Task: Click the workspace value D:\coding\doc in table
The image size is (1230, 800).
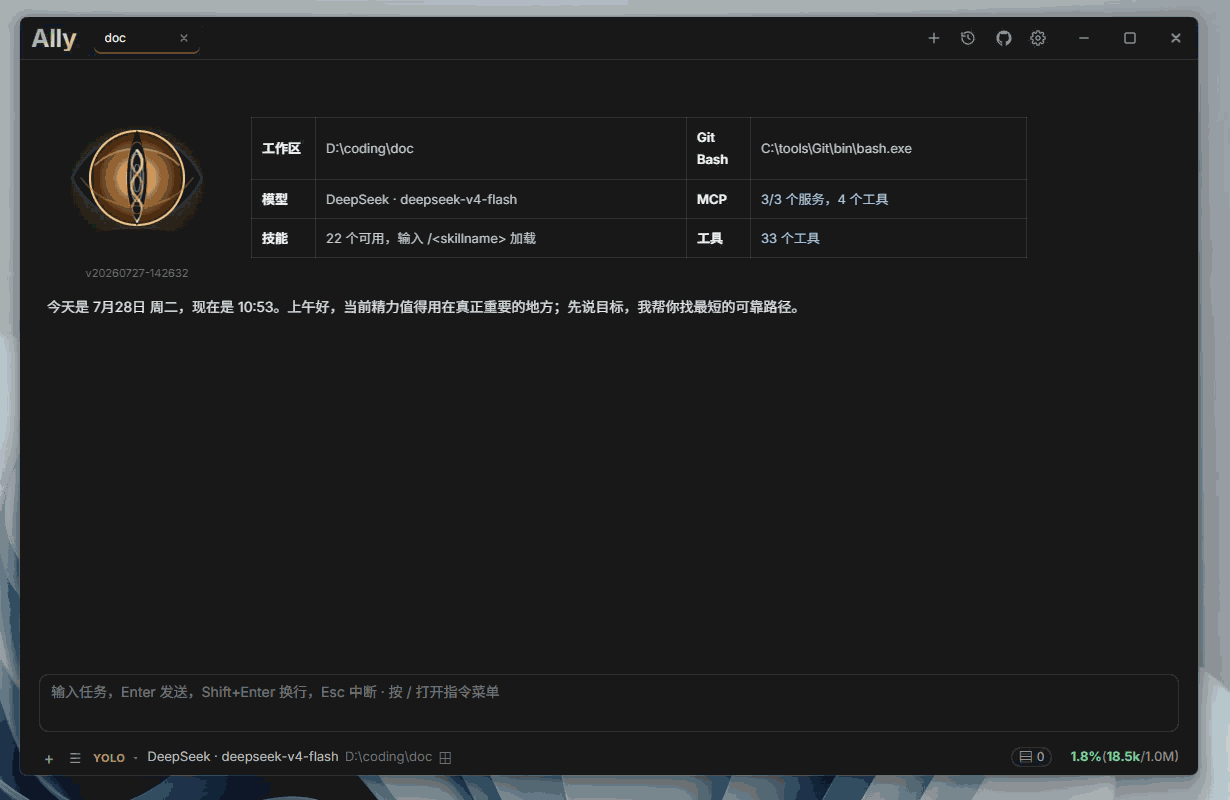Action: point(370,148)
